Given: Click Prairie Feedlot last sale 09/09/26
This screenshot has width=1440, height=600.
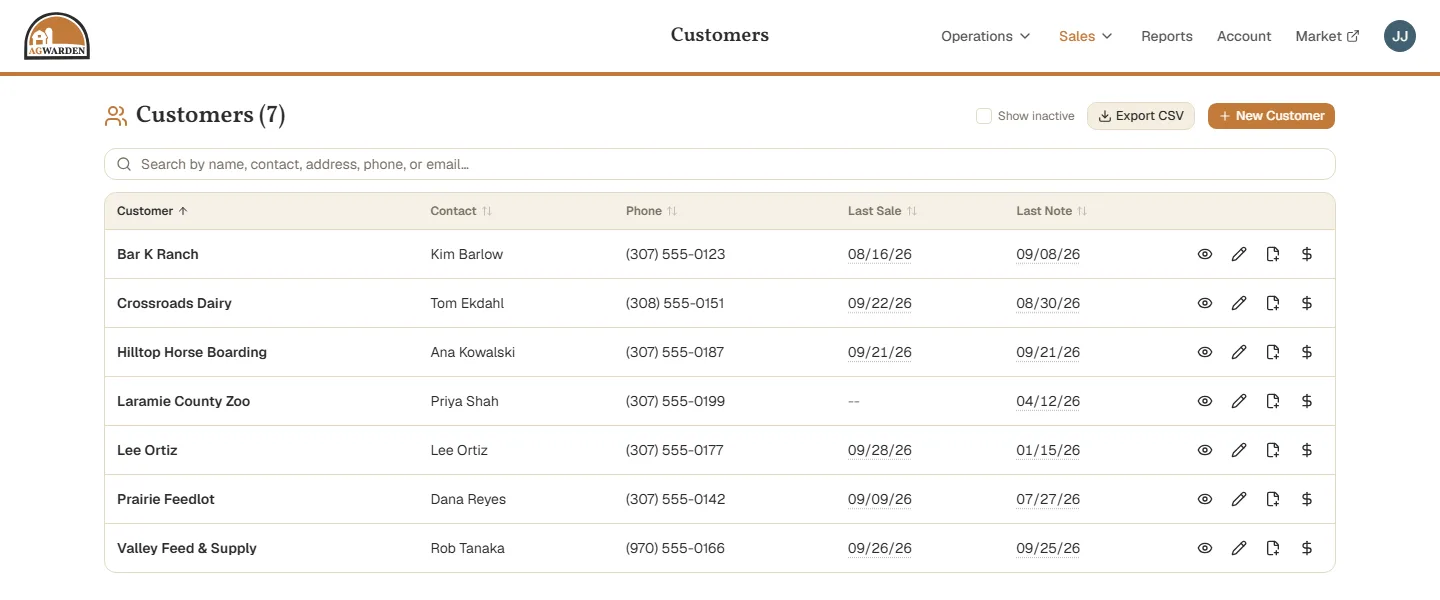Looking at the screenshot, I should pyautogui.click(x=880, y=499).
